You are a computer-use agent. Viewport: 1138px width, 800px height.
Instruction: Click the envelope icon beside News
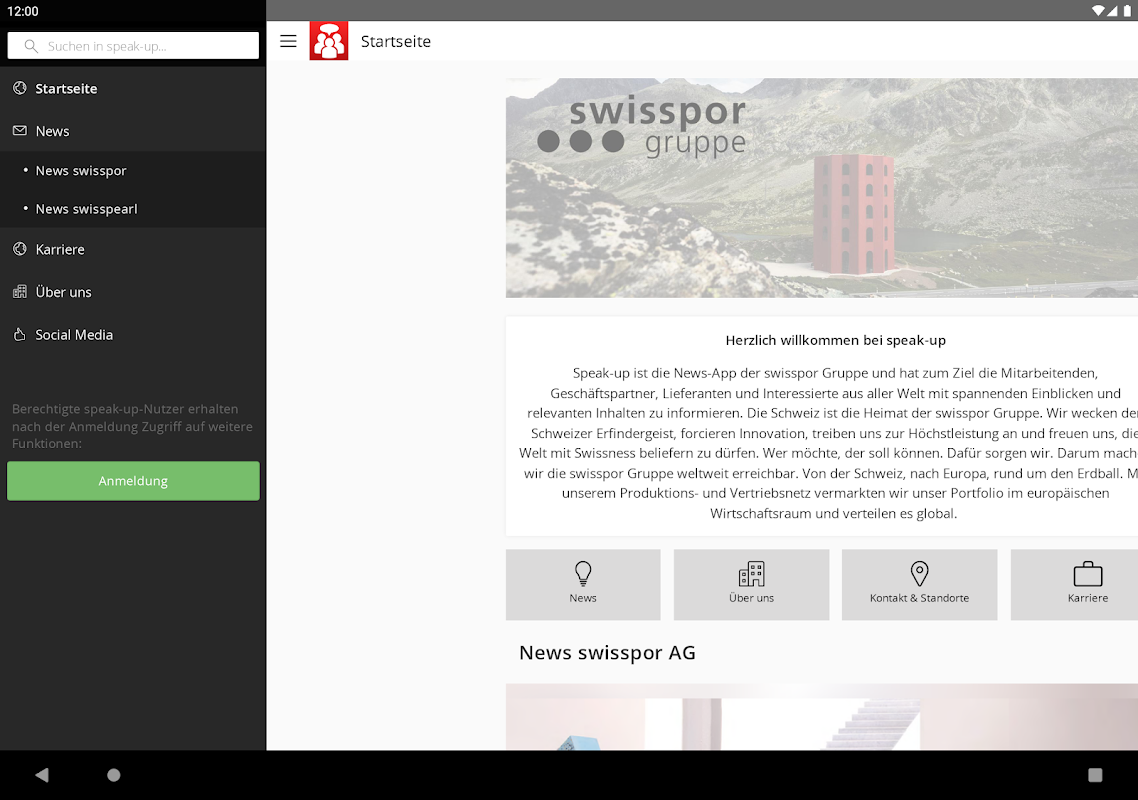[20, 131]
